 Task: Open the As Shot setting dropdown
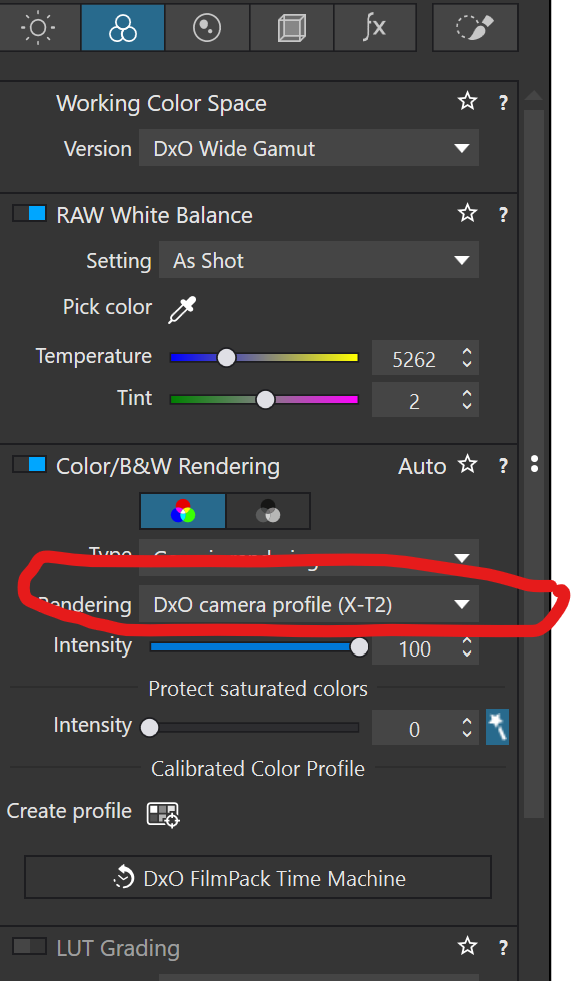coord(319,260)
